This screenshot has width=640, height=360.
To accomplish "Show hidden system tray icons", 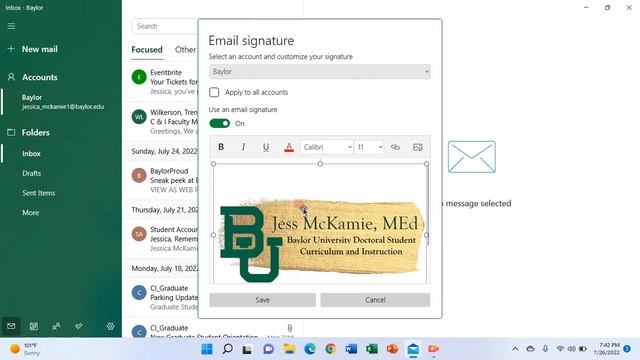I will pos(515,349).
